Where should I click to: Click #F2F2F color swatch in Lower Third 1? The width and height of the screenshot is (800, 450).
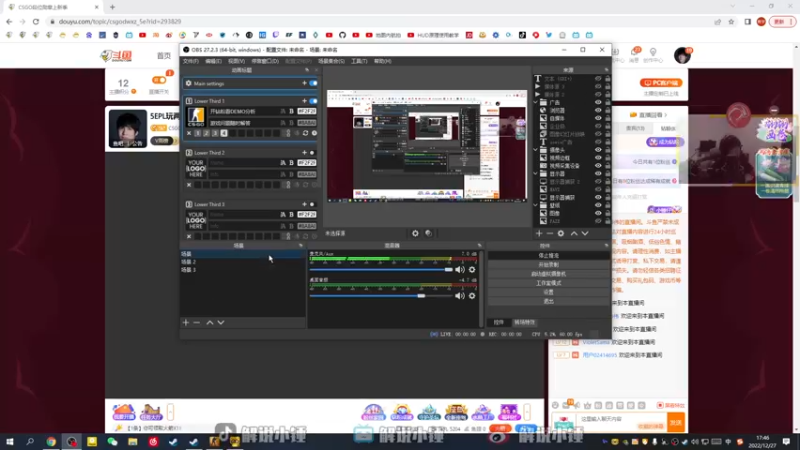(307, 111)
